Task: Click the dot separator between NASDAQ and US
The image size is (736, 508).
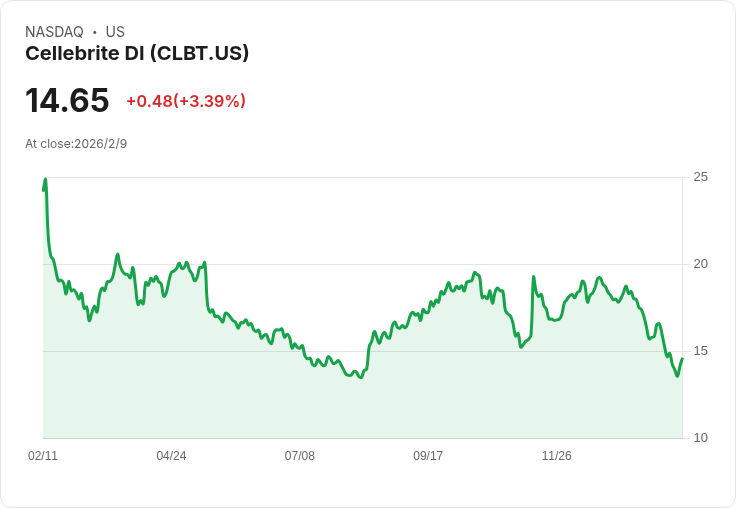Action: [x=94, y=32]
